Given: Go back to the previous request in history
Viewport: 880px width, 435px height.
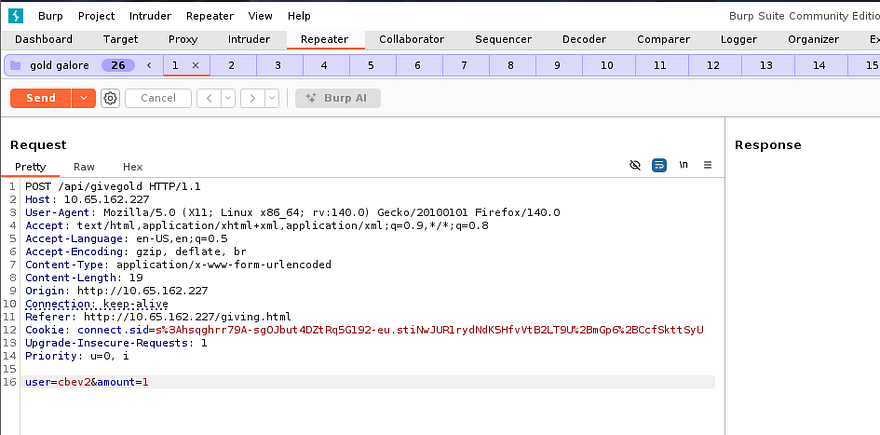Looking at the screenshot, I should [x=208, y=98].
